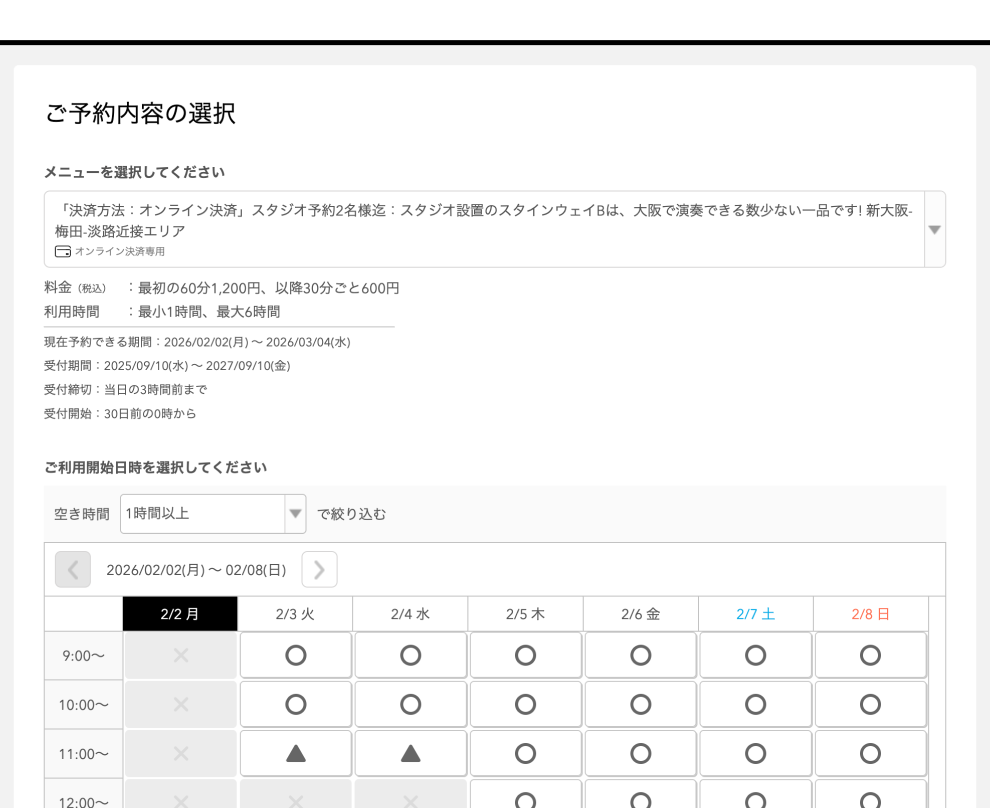The height and width of the screenshot is (808, 990).
Task: Pick the available slot for 2/8 at 11:00
Action: point(870,753)
